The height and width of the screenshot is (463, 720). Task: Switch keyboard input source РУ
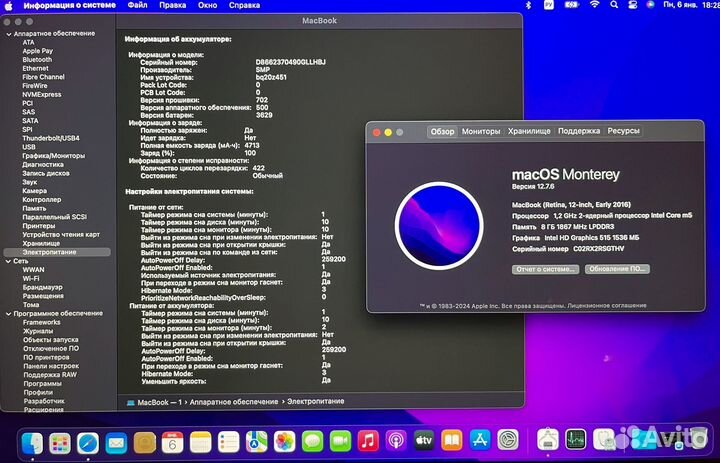pos(549,5)
